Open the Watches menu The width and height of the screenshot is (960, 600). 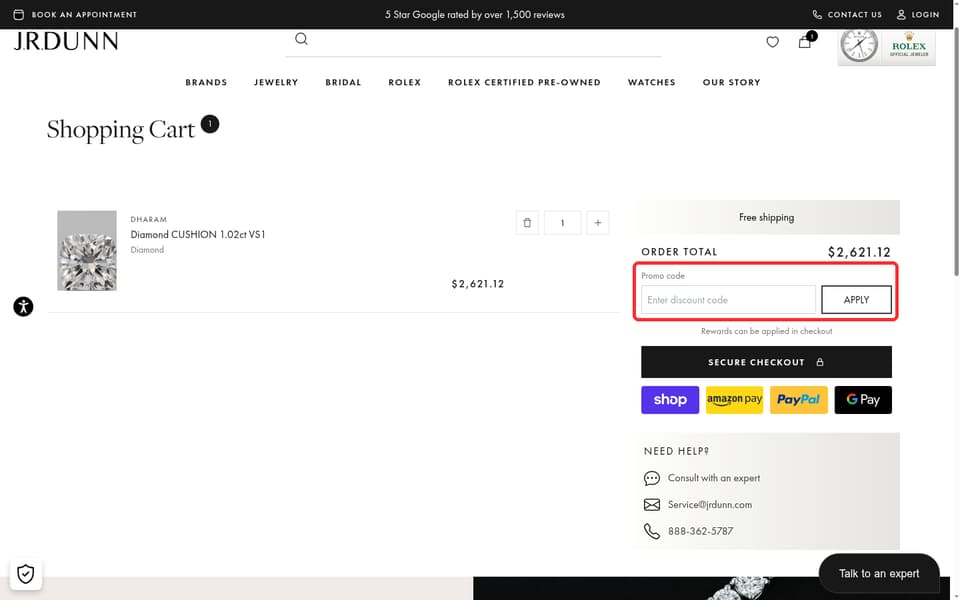pos(651,82)
